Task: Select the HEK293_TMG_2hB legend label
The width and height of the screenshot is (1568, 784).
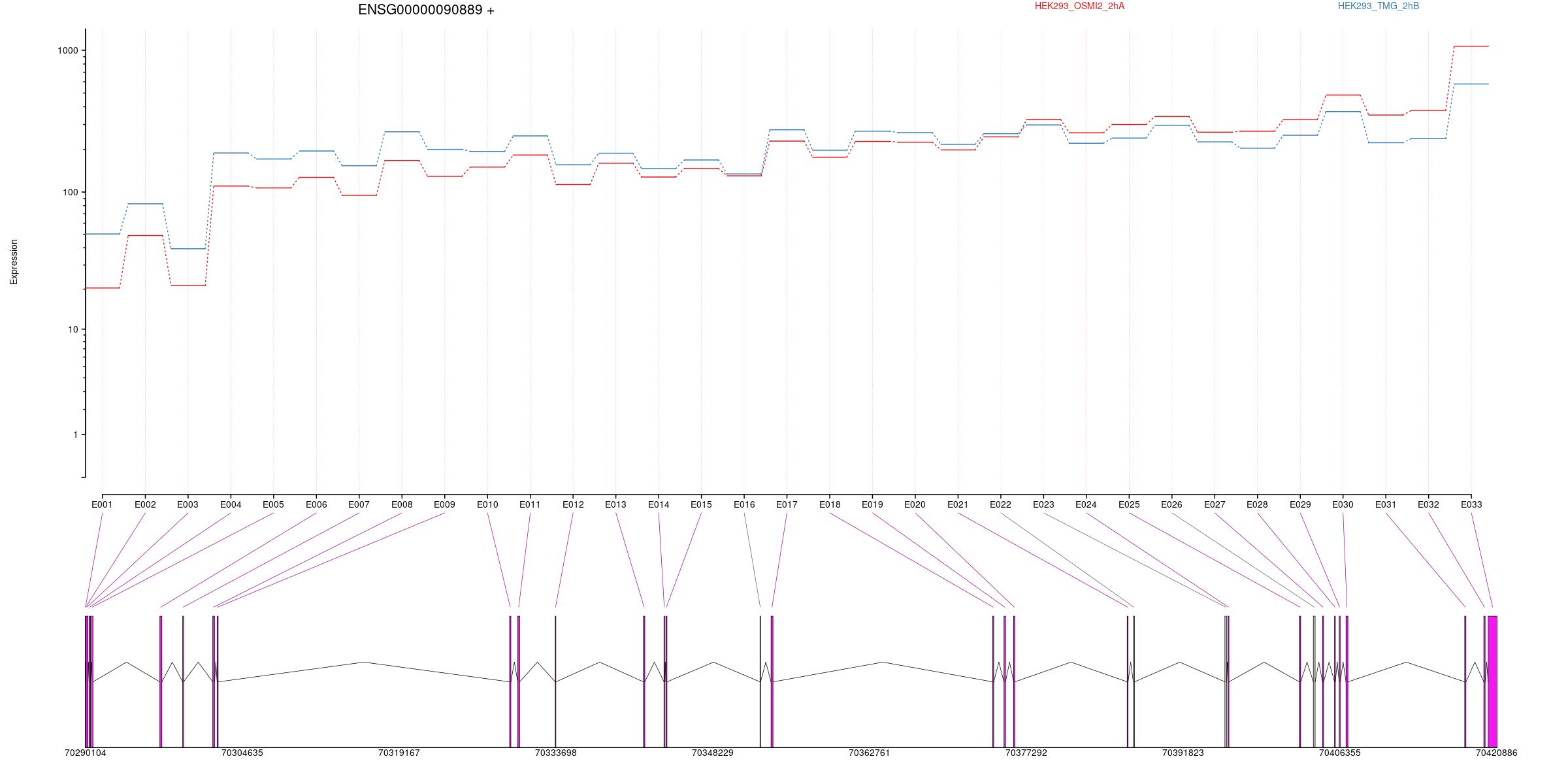Action: [x=1379, y=6]
